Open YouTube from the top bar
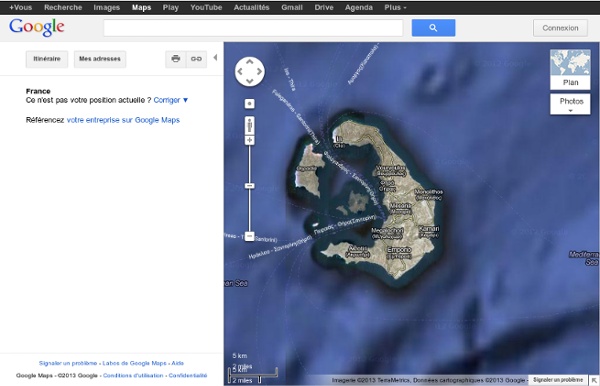600x386 pixels. tap(206, 7)
